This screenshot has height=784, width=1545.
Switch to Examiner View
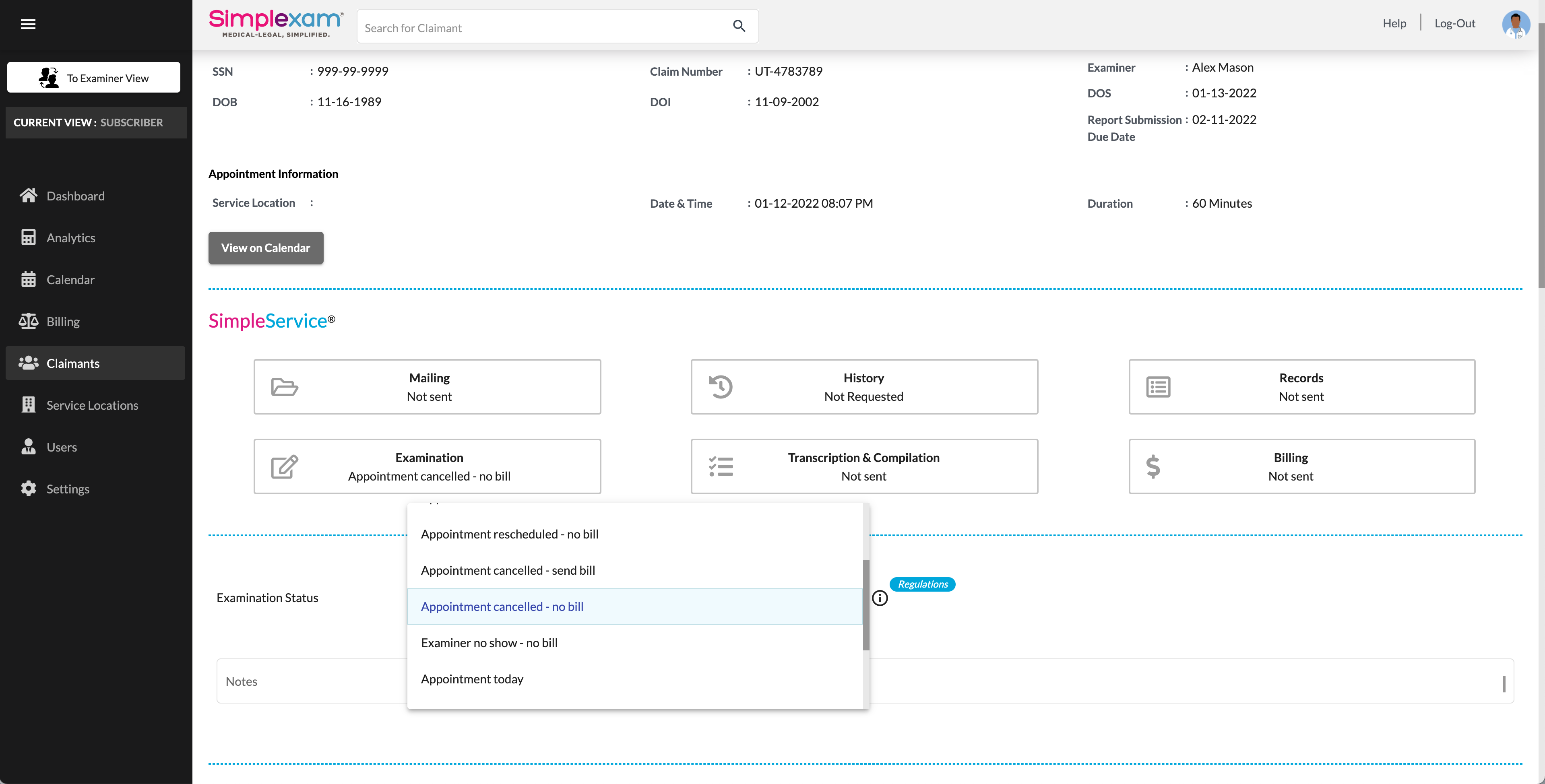pos(93,78)
